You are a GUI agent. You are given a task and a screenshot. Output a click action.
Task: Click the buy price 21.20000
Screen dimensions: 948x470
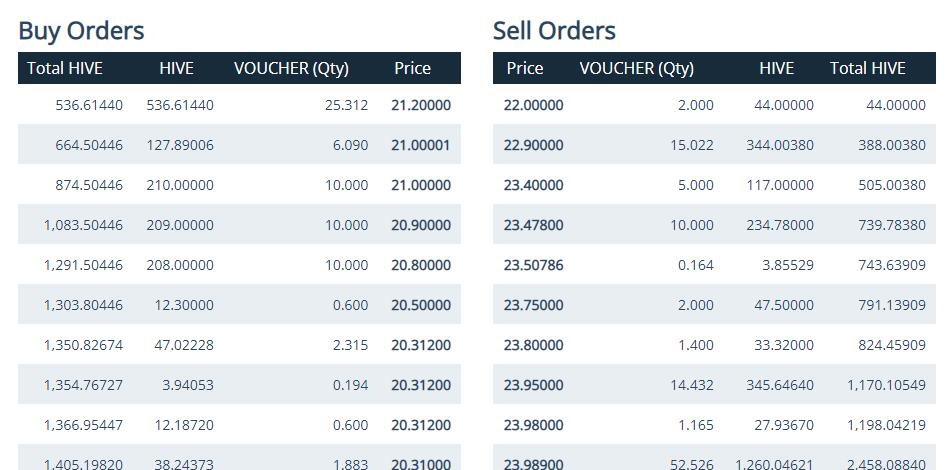coord(420,105)
